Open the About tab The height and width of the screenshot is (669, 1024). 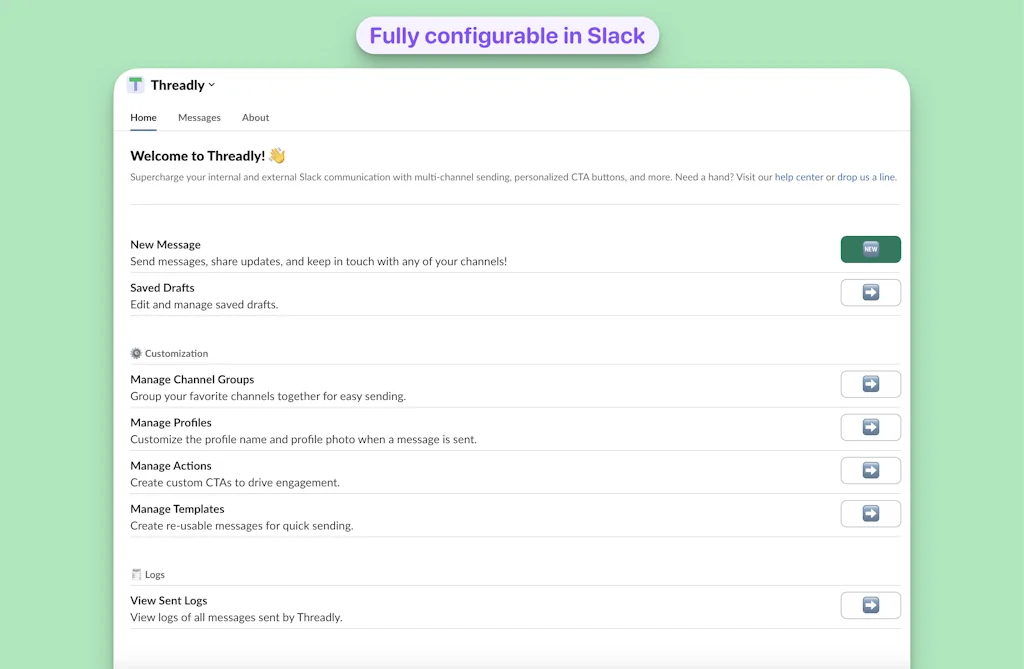tap(255, 117)
